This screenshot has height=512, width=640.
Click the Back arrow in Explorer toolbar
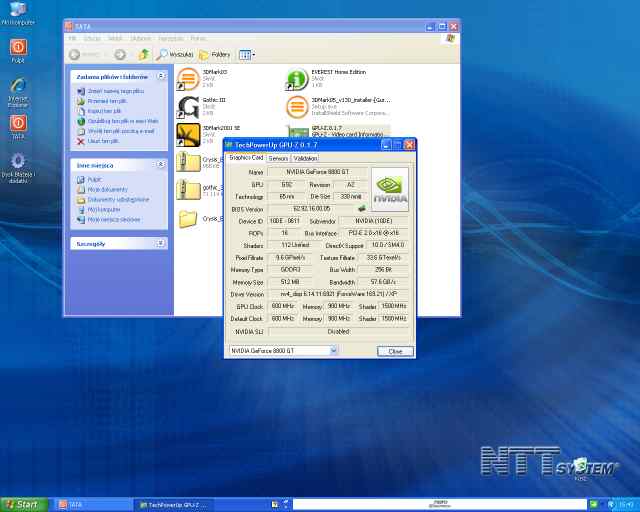pyautogui.click(x=74, y=55)
